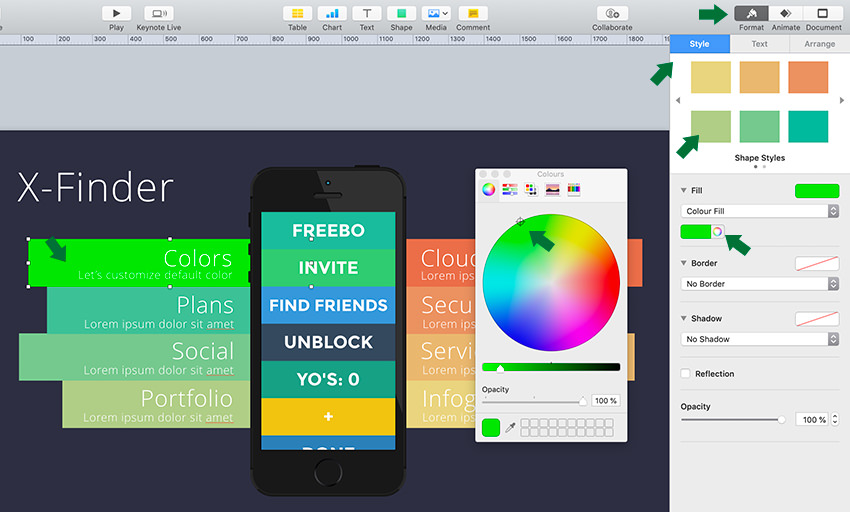Click FREEBO on the phone mockup
The width and height of the screenshot is (850, 512).
pyautogui.click(x=329, y=231)
